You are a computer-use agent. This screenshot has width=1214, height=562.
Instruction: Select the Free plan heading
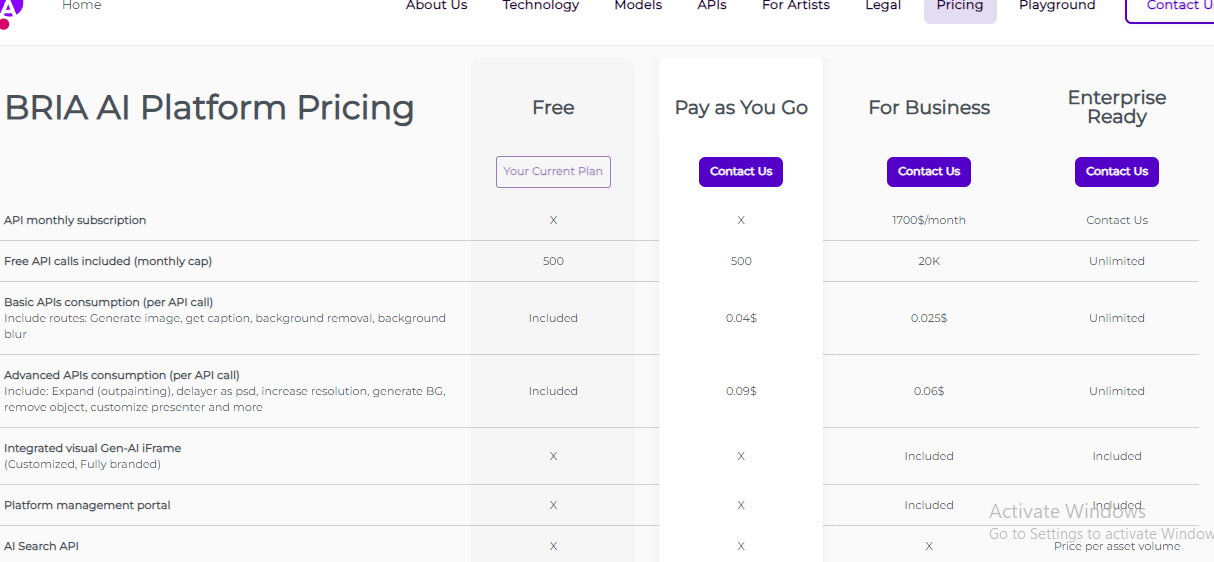click(553, 108)
